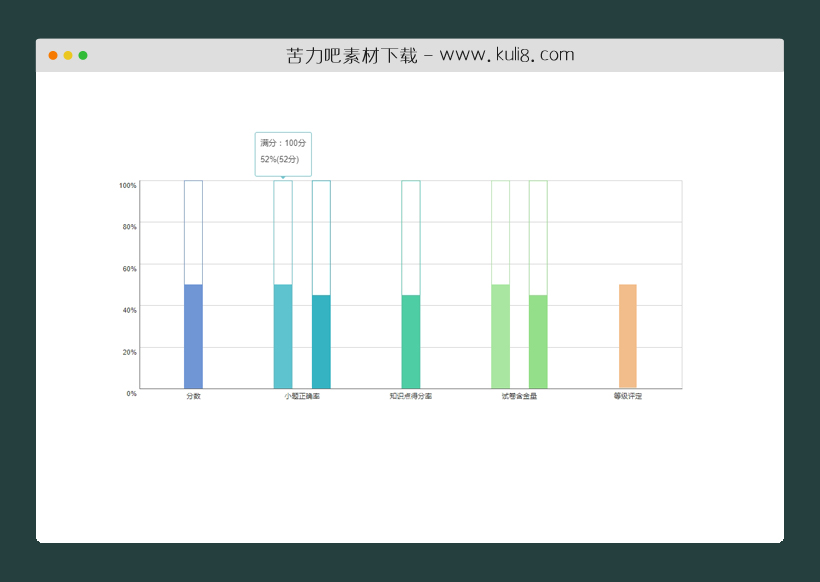This screenshot has width=820, height=582.
Task: Click the first light-teal 小题正确率 bar
Action: (x=283, y=336)
